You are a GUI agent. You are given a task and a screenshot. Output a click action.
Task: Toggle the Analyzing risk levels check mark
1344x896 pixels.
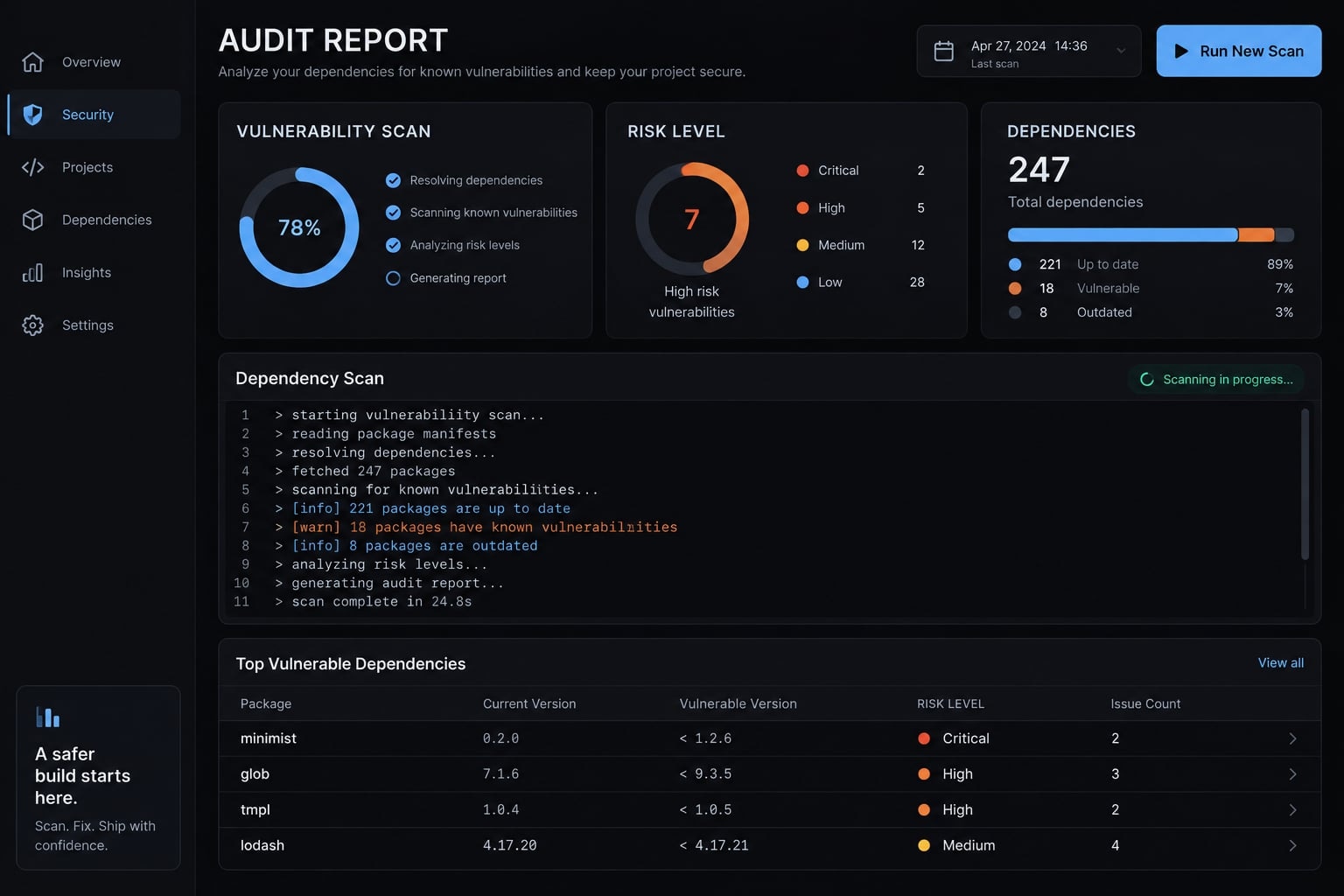[x=393, y=245]
